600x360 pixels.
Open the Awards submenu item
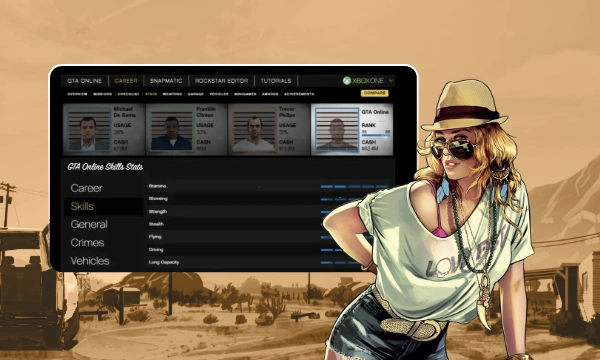pyautogui.click(x=270, y=94)
